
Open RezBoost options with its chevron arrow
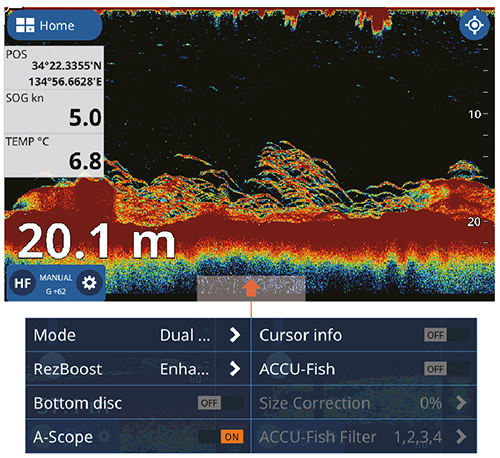(235, 369)
